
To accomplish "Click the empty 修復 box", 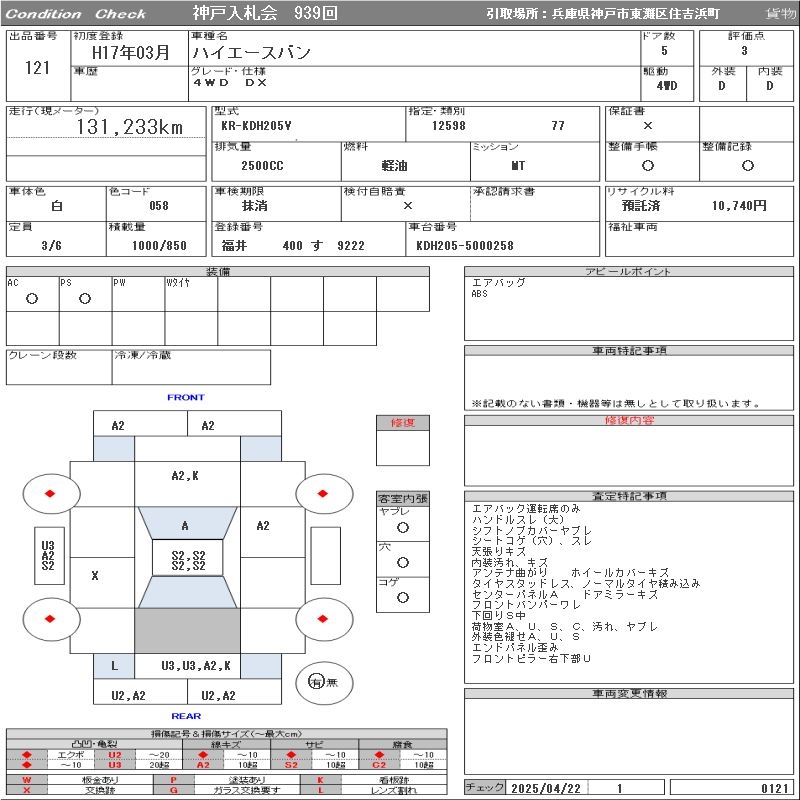I will [x=403, y=447].
